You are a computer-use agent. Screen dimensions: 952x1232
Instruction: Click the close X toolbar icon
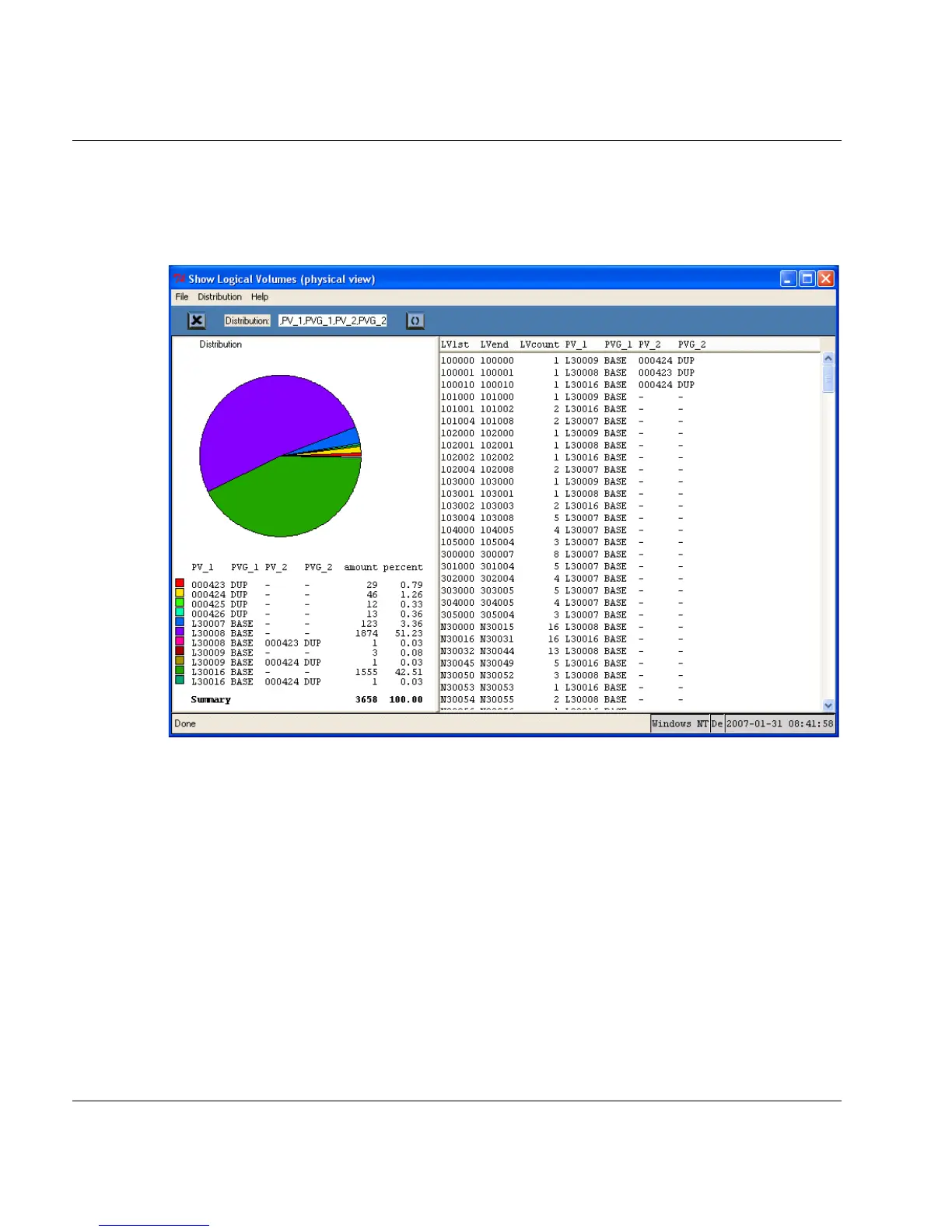(197, 320)
